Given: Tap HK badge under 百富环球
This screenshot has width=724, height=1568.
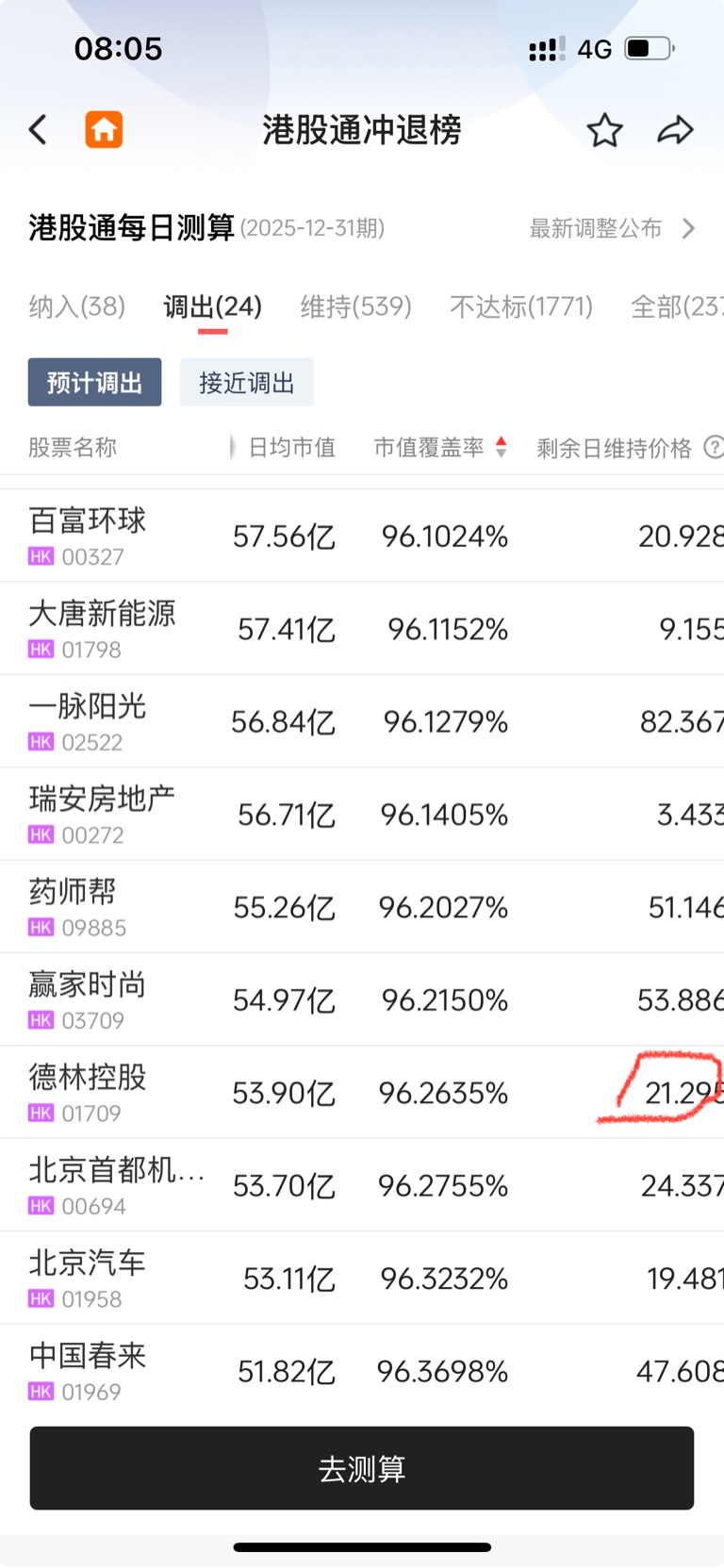Looking at the screenshot, I should tap(41, 556).
